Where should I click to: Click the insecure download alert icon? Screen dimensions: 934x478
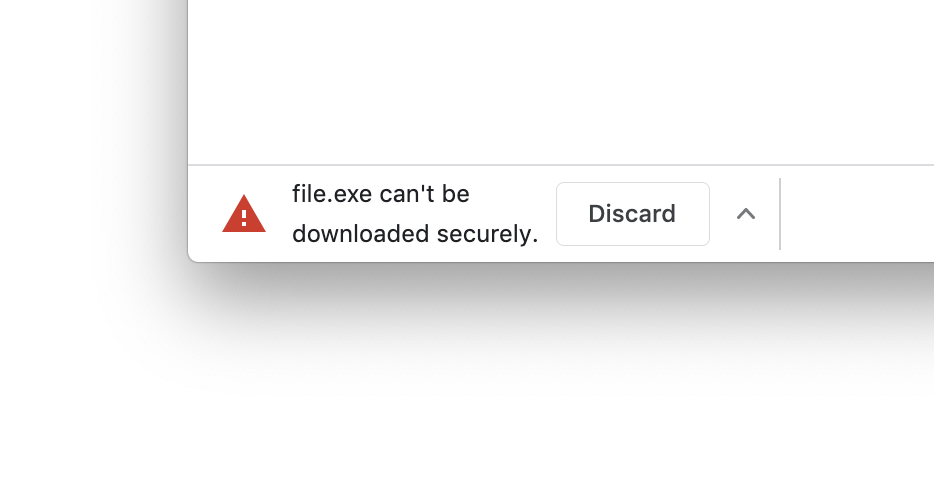point(244,214)
